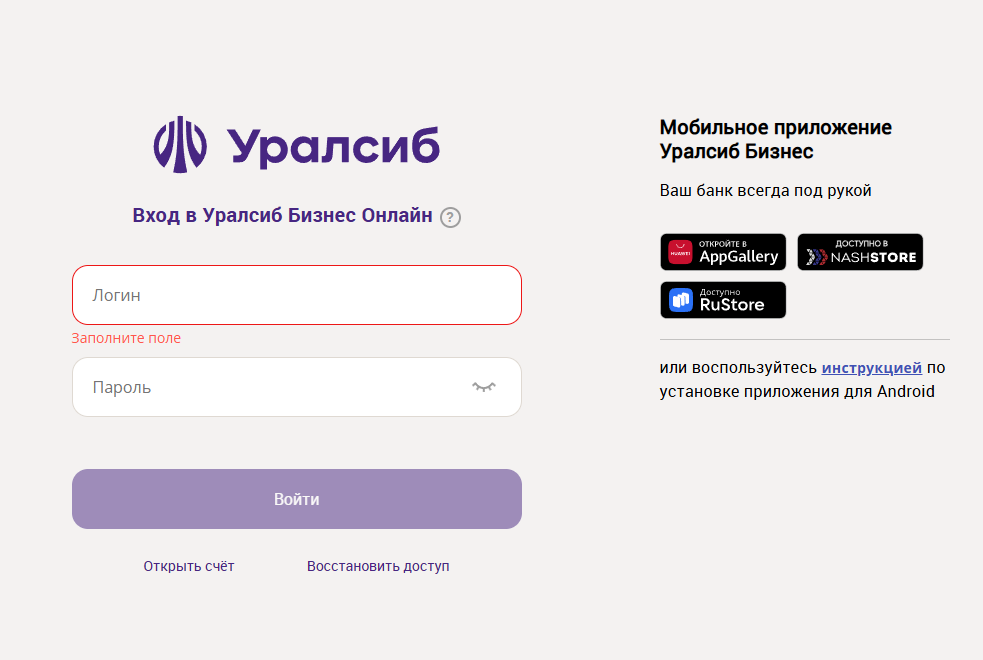The width and height of the screenshot is (983, 660).
Task: Show password with the eye icon
Action: [x=483, y=387]
